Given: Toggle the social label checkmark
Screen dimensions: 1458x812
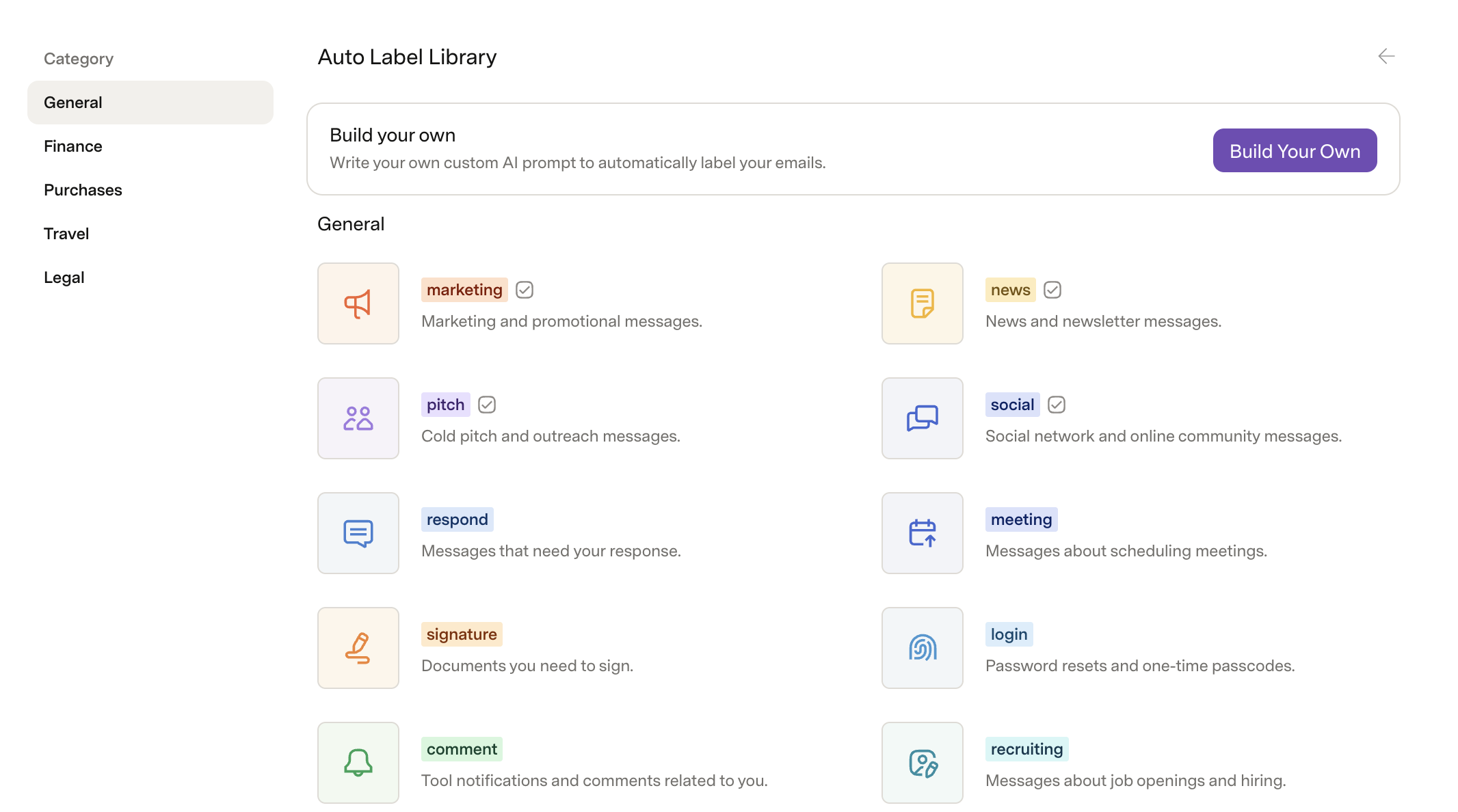Looking at the screenshot, I should [1057, 405].
